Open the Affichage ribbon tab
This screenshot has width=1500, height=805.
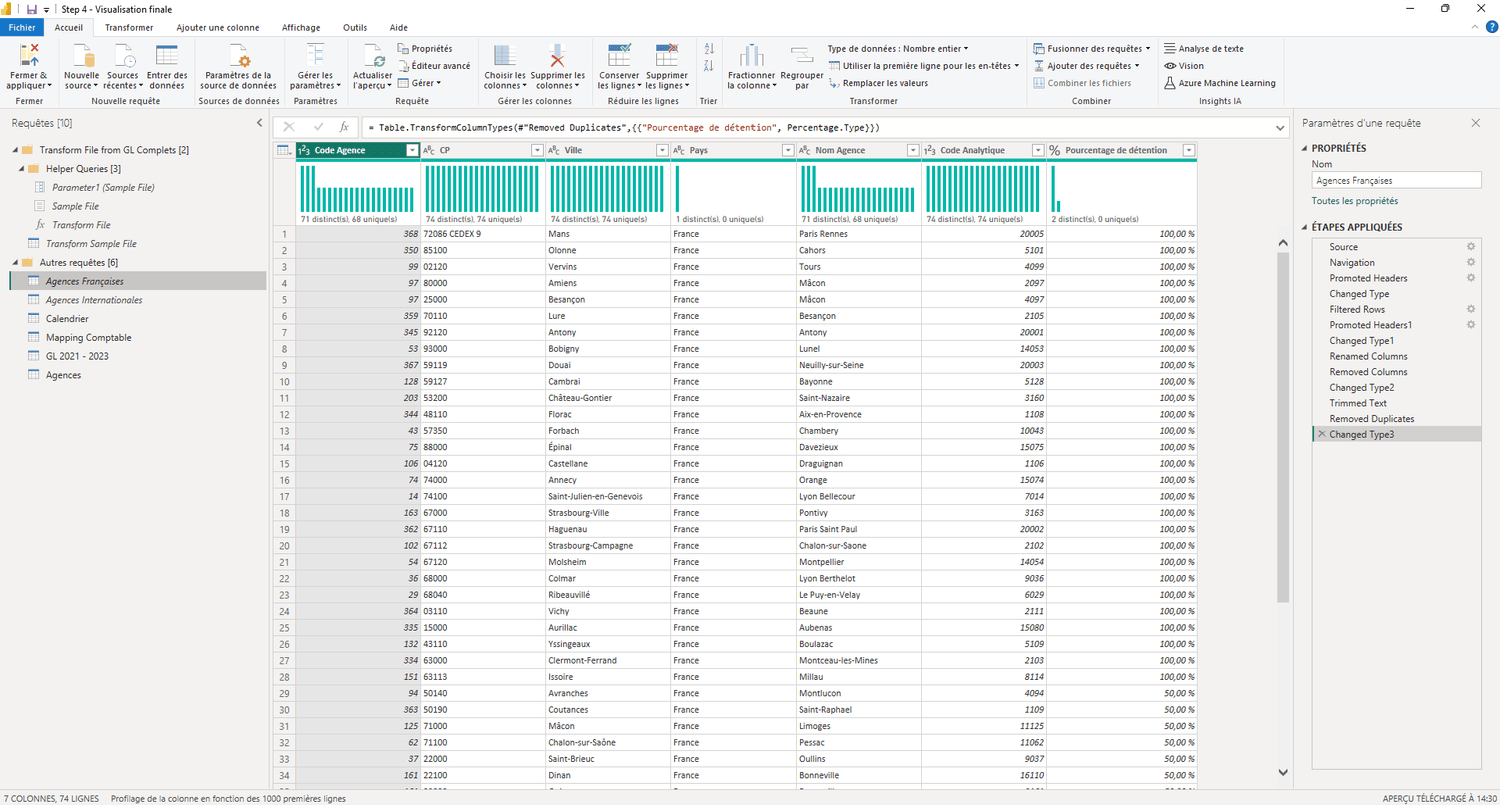[301, 28]
